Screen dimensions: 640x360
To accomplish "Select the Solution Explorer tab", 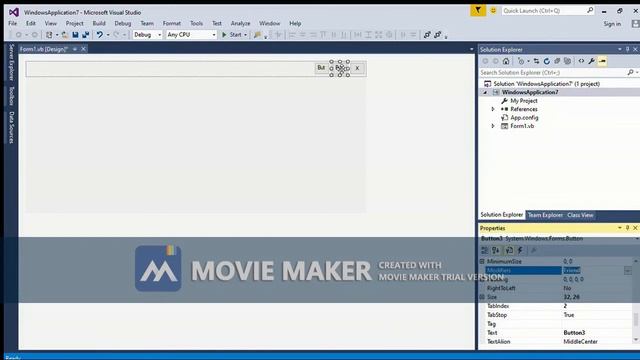I will (502, 215).
